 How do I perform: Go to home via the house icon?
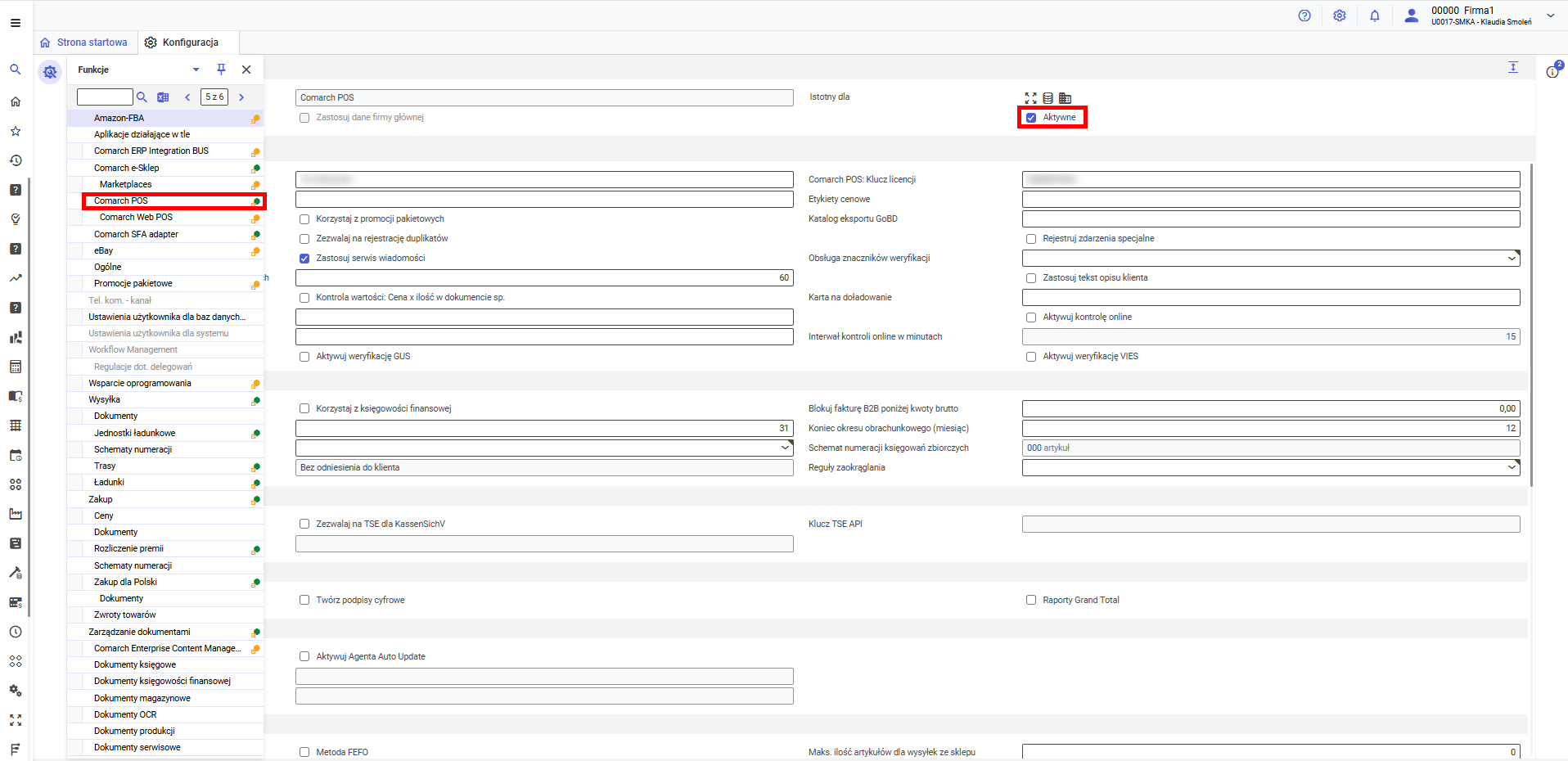click(16, 101)
